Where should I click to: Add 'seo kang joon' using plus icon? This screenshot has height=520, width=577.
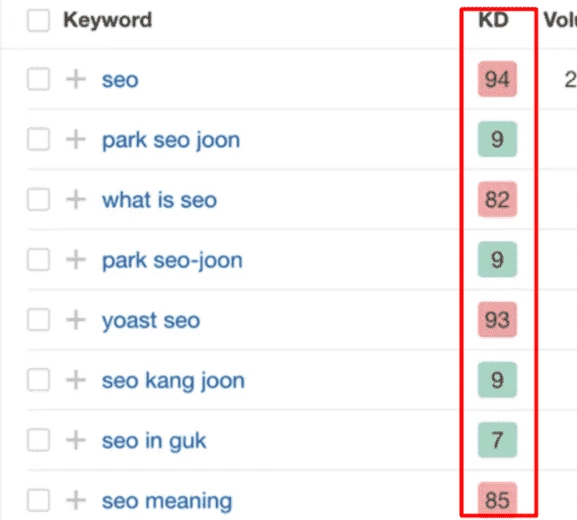(76, 380)
